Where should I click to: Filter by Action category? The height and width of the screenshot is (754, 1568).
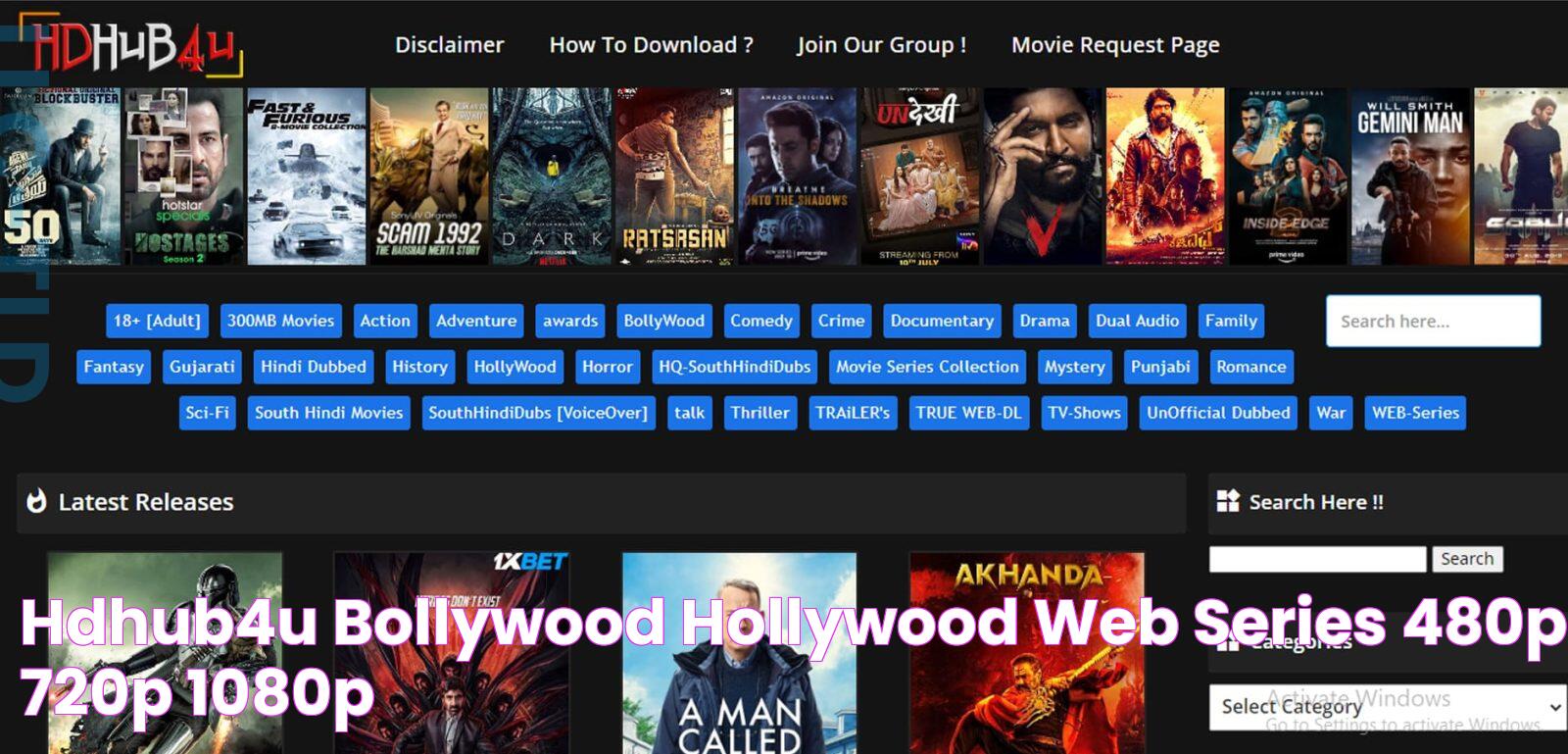(385, 321)
